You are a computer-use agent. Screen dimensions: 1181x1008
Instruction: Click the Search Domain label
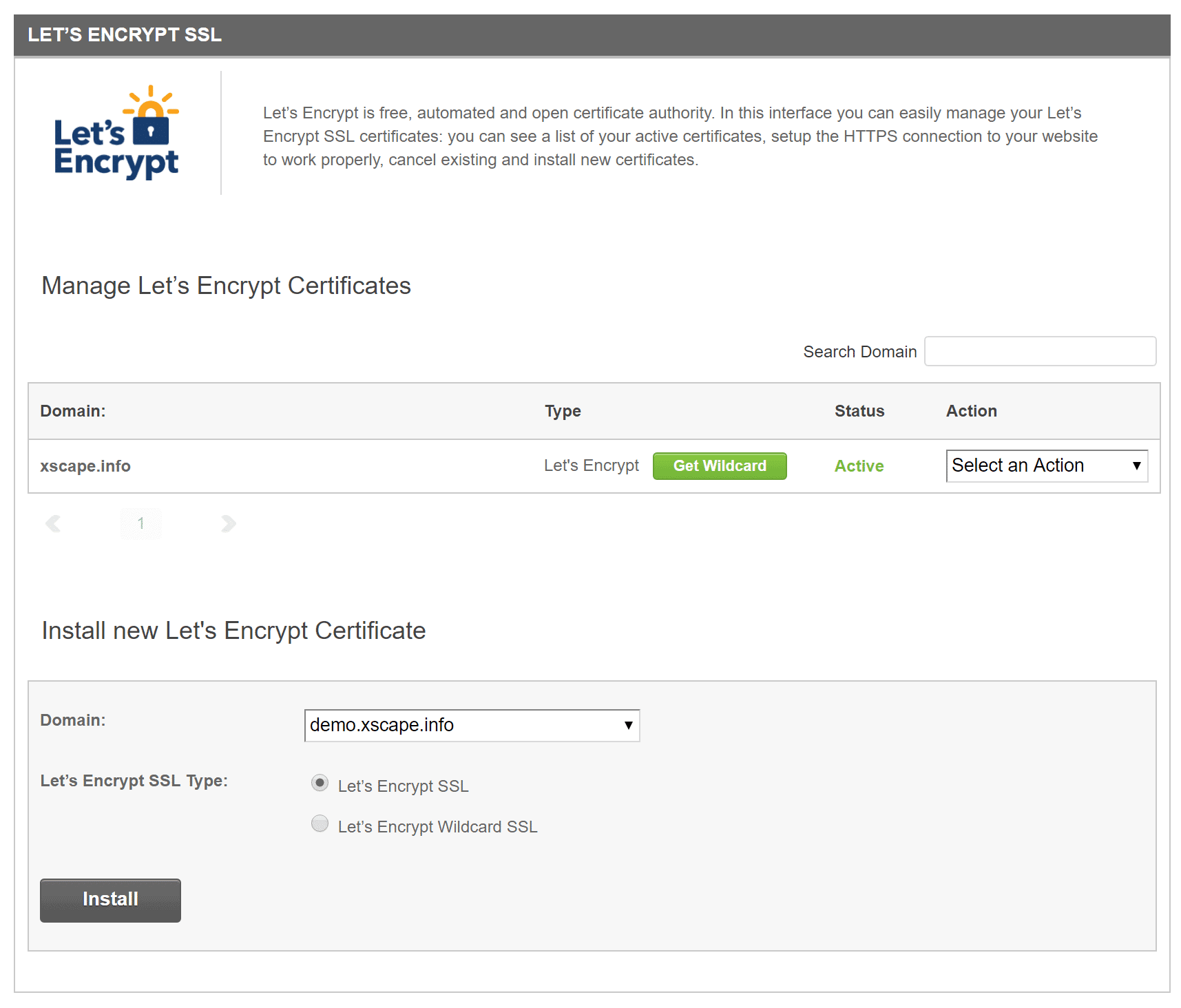click(x=859, y=352)
